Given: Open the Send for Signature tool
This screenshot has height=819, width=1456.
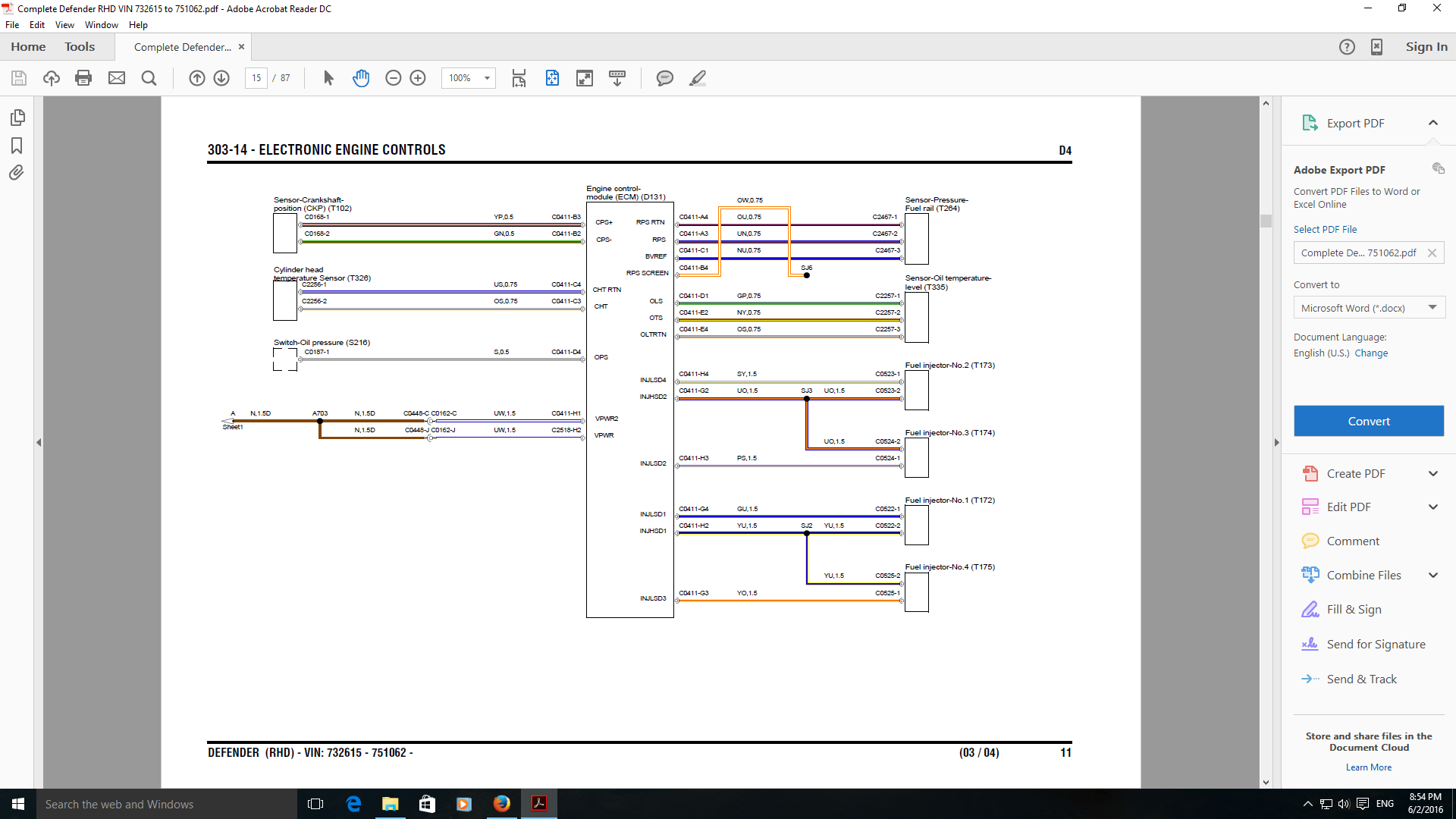Looking at the screenshot, I should pyautogui.click(x=1363, y=645).
